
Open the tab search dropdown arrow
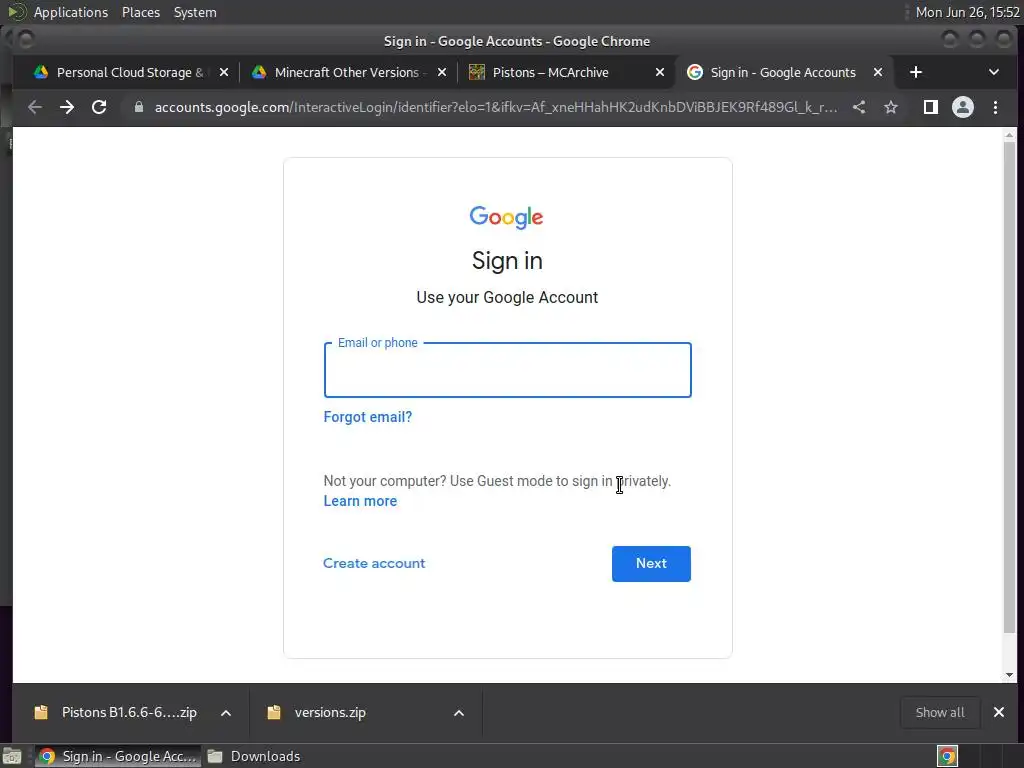[993, 72]
